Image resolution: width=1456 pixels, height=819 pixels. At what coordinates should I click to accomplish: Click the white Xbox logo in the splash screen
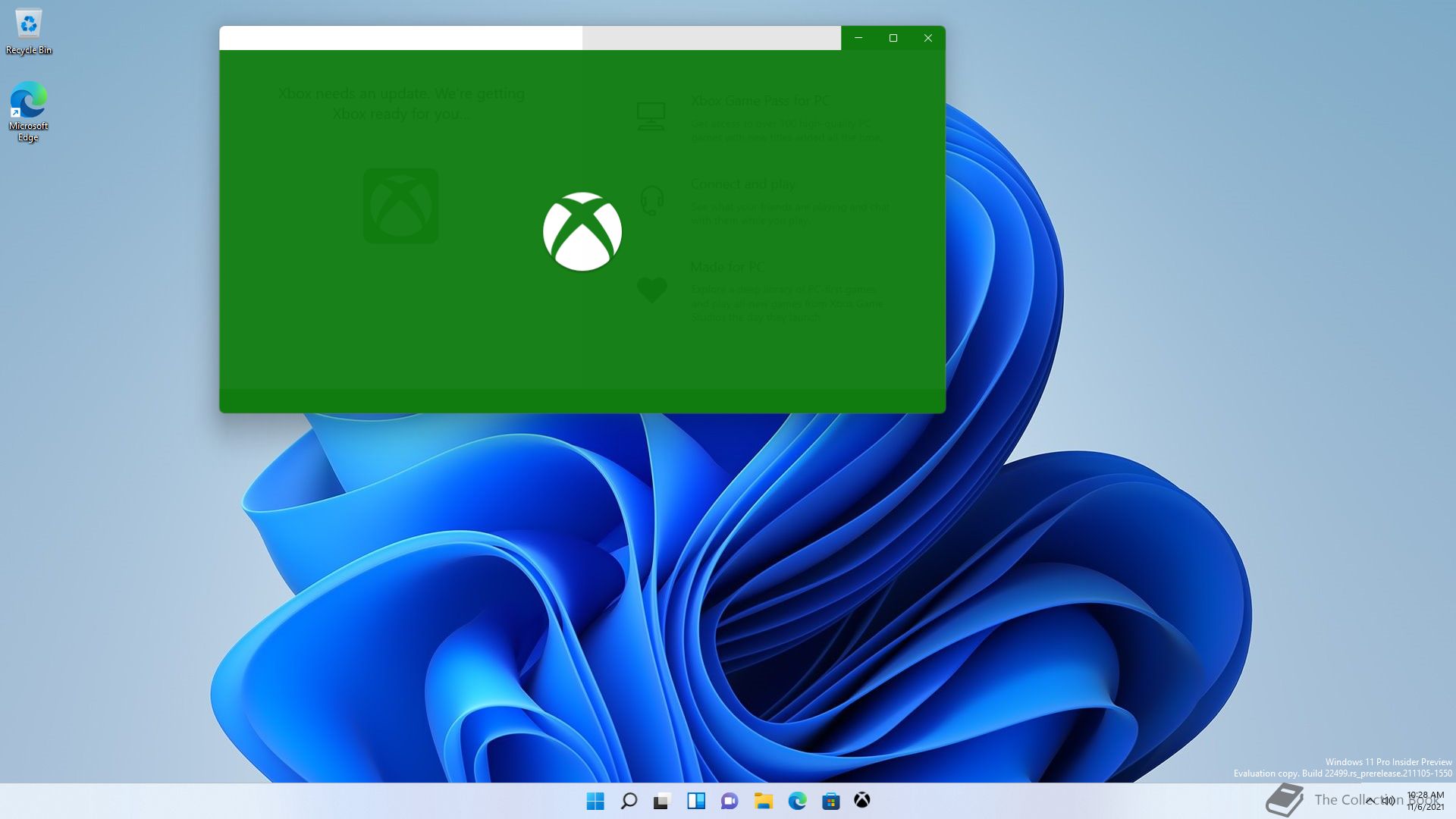pos(582,231)
